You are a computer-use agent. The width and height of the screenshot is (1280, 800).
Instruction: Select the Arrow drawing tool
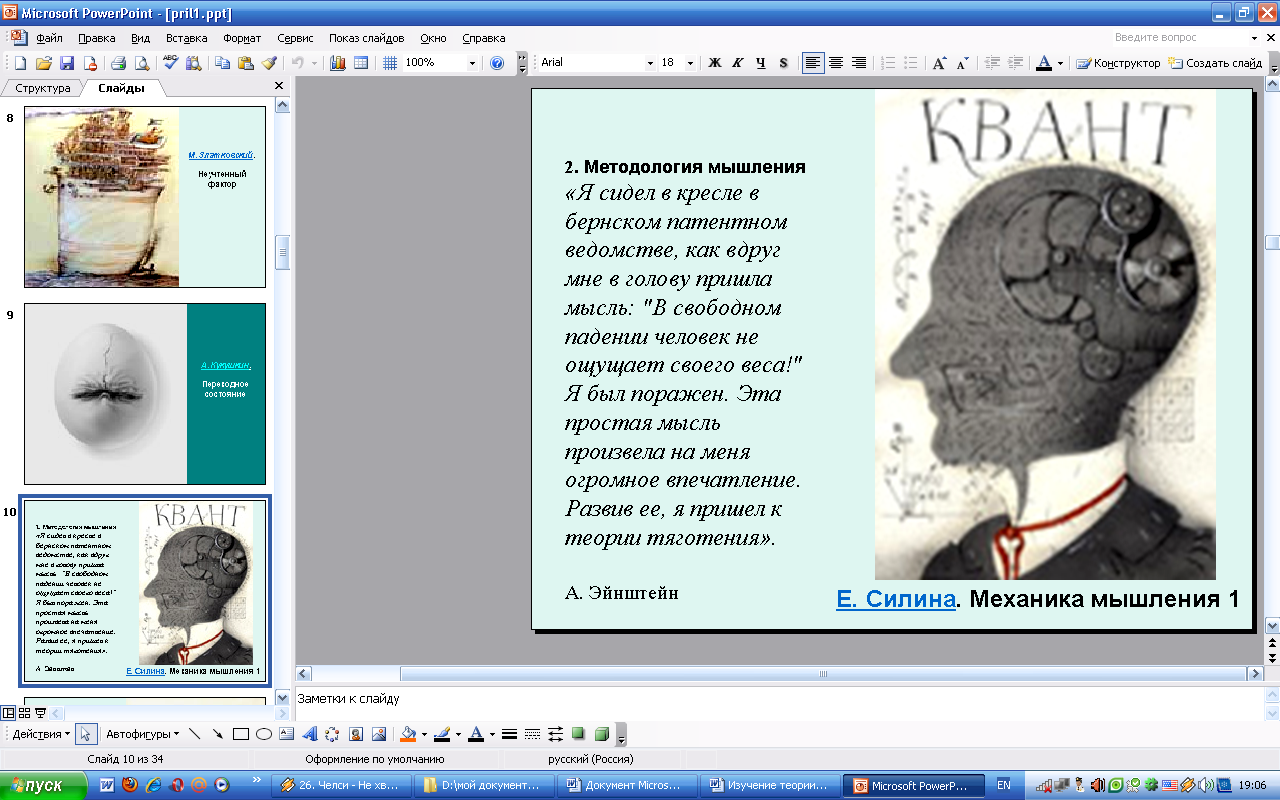click(x=218, y=734)
